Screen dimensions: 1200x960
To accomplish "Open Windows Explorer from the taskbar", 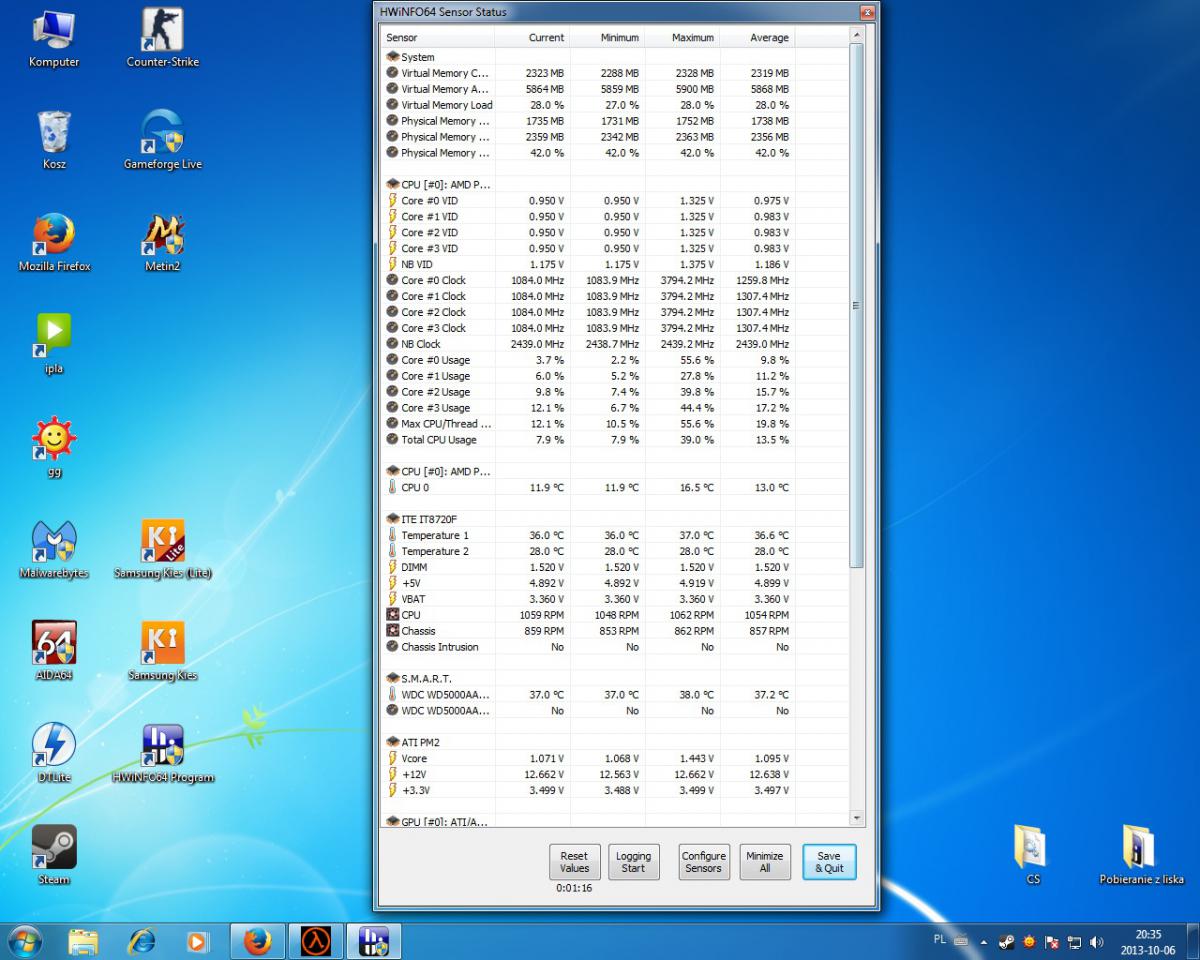I will pyautogui.click(x=83, y=941).
